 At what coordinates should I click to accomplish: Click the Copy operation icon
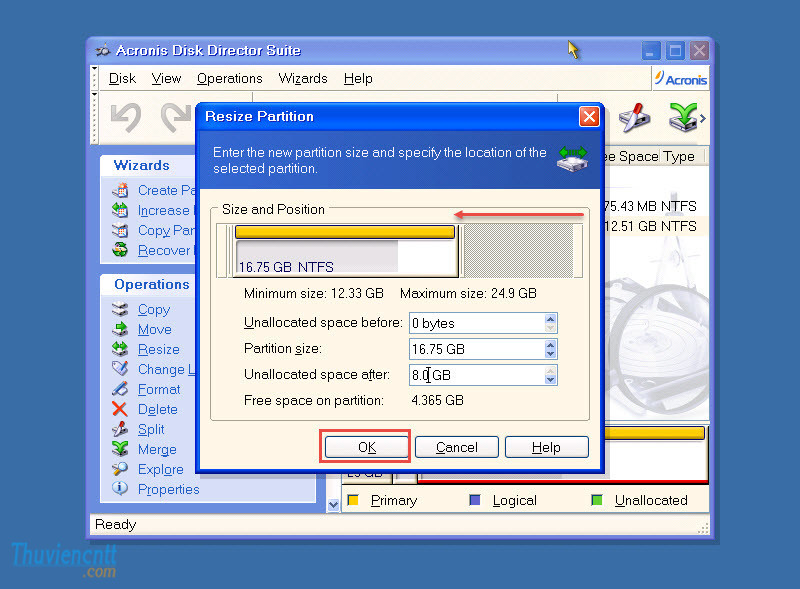pyautogui.click(x=120, y=309)
